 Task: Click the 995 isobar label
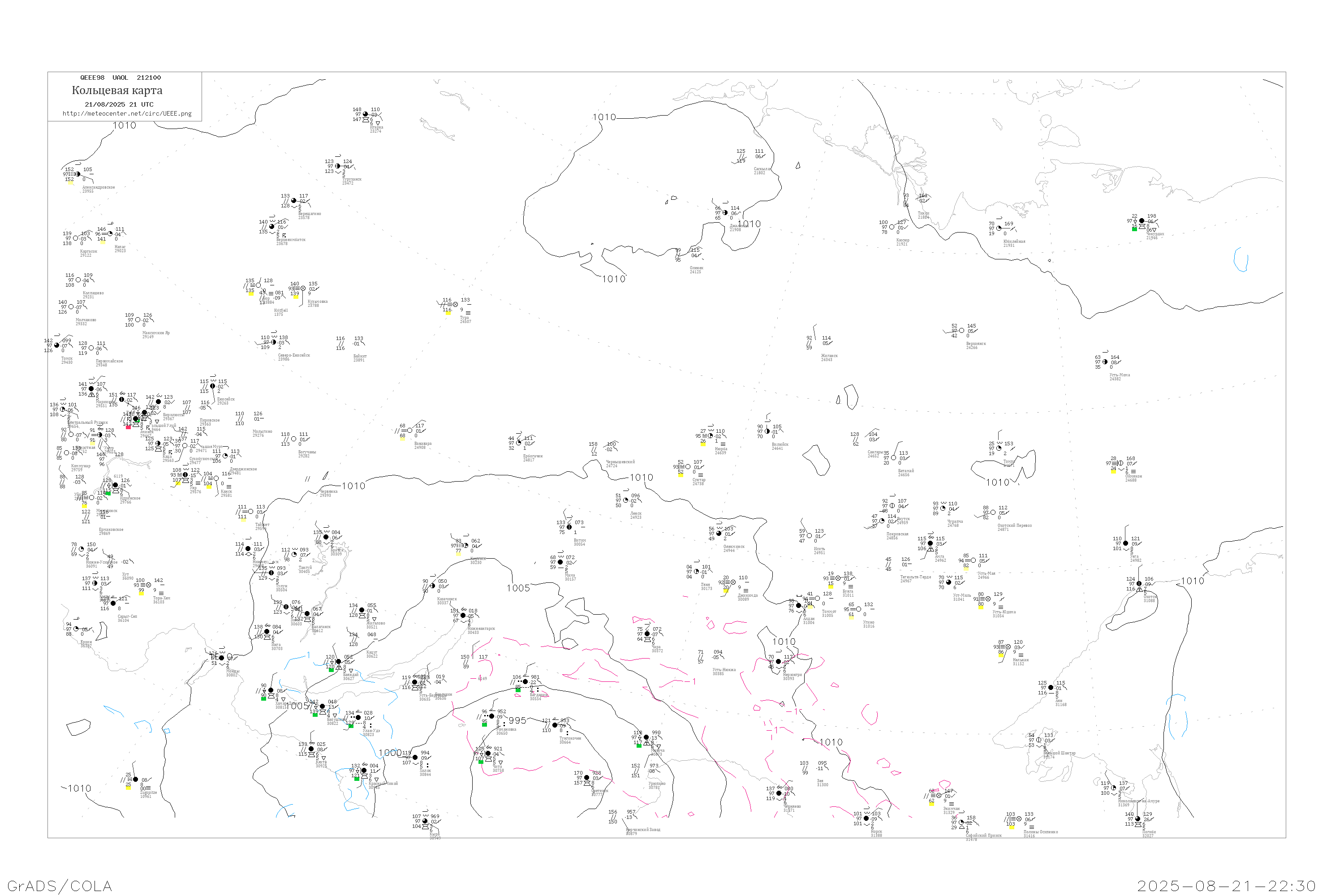(517, 720)
